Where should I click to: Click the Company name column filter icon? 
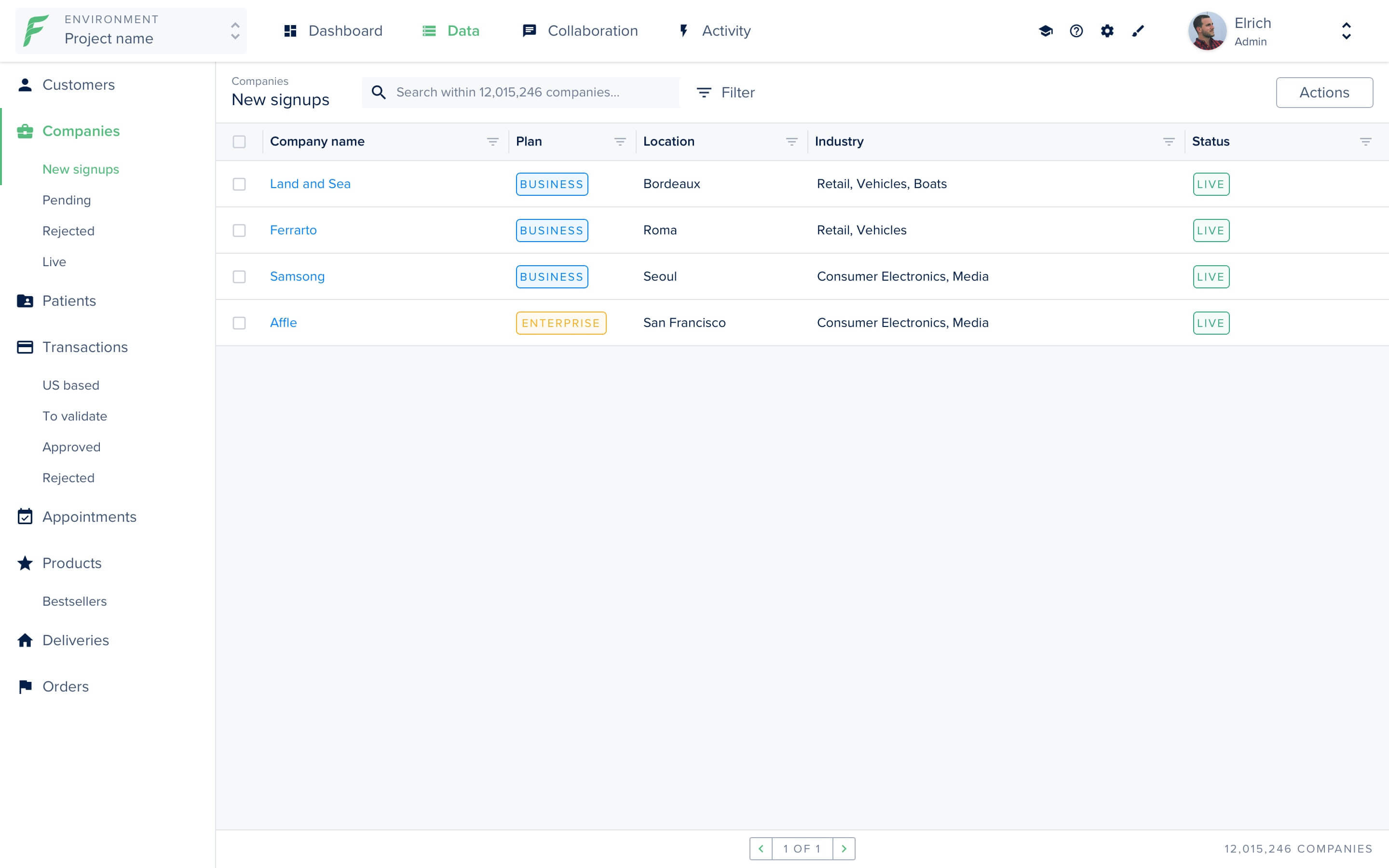click(x=492, y=142)
